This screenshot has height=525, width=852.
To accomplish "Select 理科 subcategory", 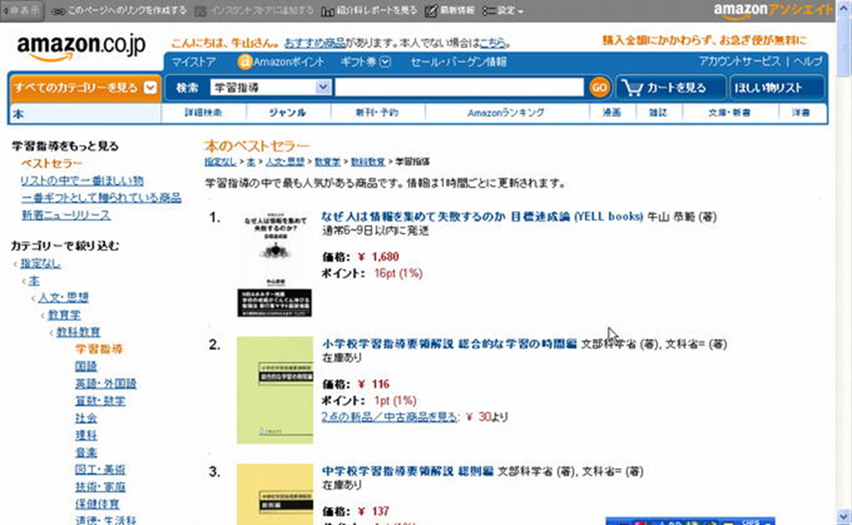I will (x=86, y=435).
